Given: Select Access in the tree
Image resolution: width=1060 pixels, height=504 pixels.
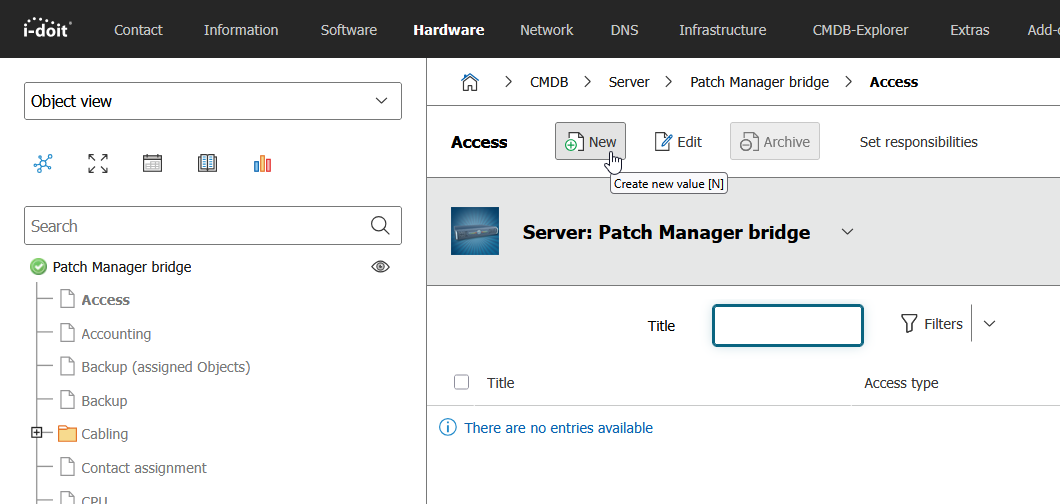Looking at the screenshot, I should click(105, 300).
